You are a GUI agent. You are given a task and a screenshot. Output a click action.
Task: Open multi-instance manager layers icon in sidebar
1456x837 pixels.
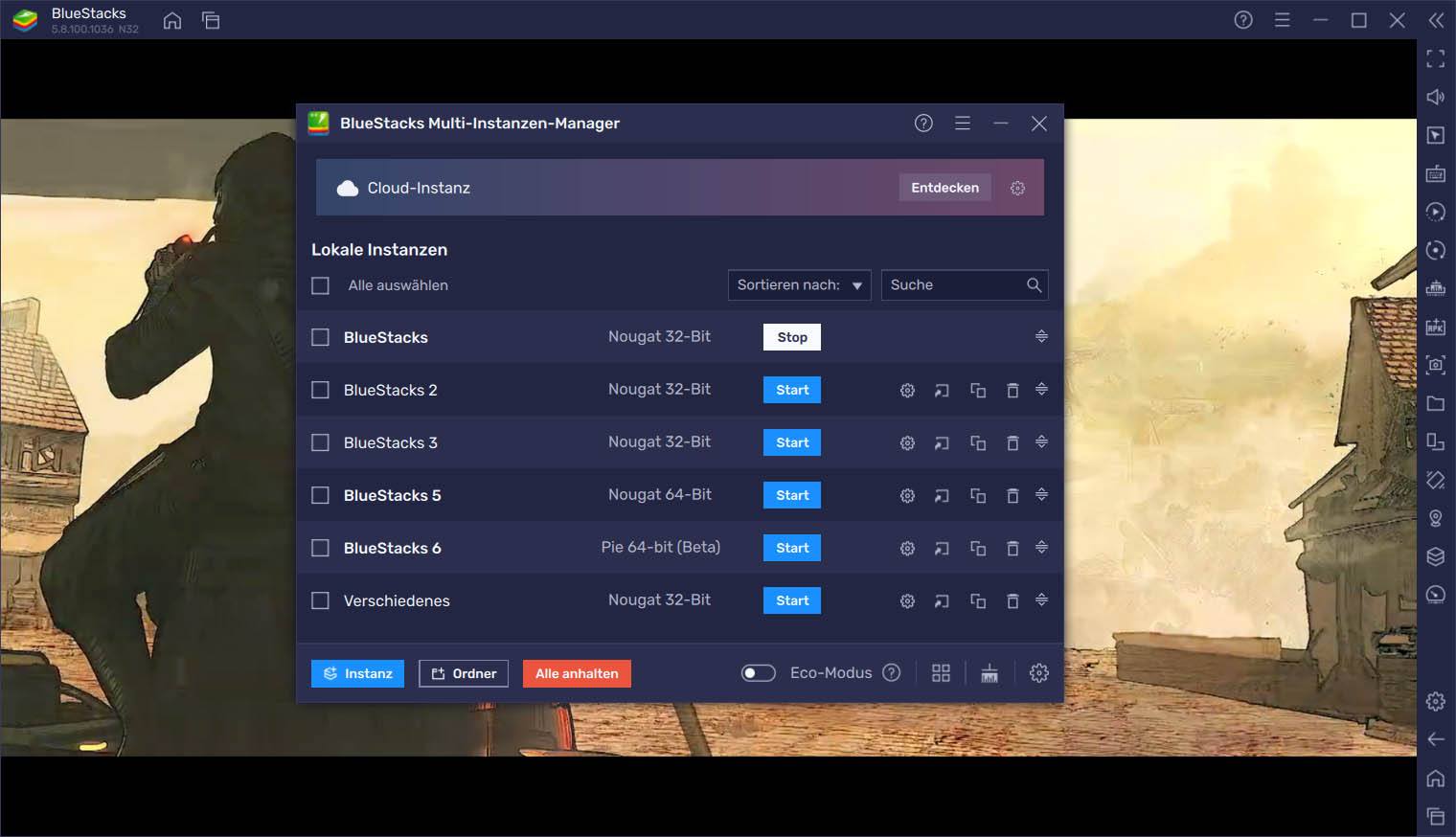[1435, 556]
